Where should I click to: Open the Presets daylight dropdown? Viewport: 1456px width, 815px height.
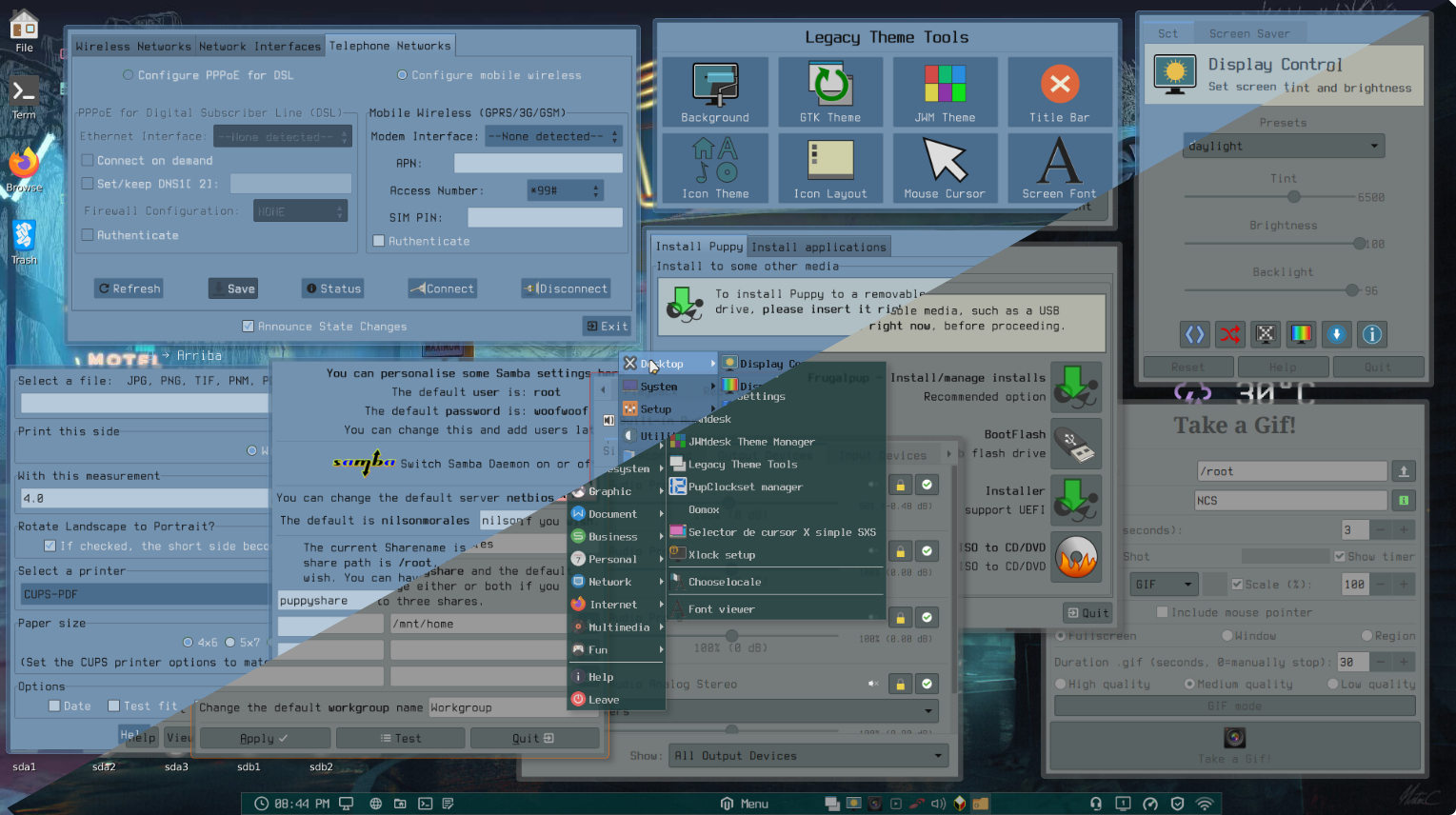(x=1284, y=146)
